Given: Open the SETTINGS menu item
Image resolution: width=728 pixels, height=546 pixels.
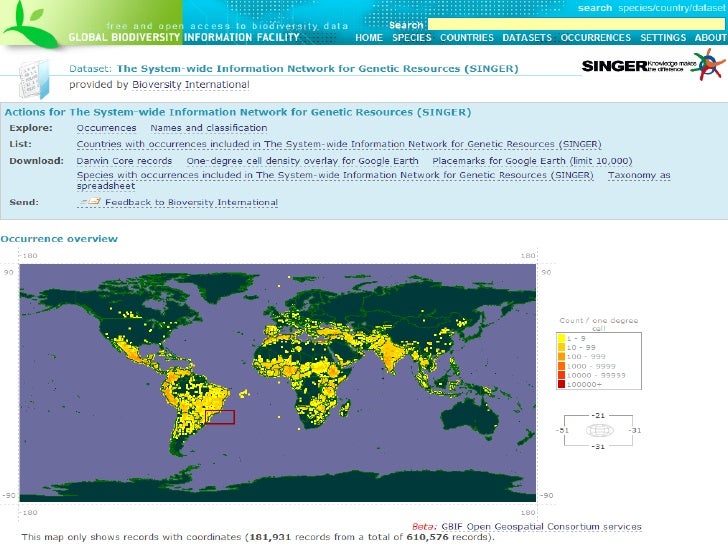Looking at the screenshot, I should 663,38.
